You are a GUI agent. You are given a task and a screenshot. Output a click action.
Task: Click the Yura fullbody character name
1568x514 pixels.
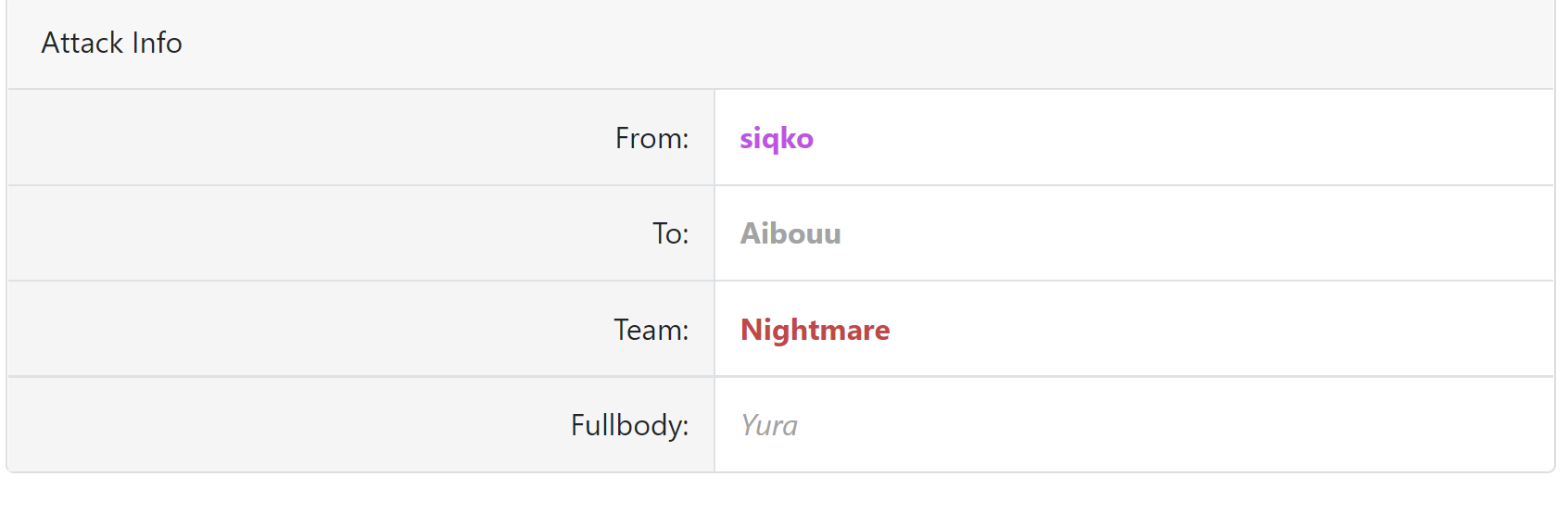coord(768,425)
